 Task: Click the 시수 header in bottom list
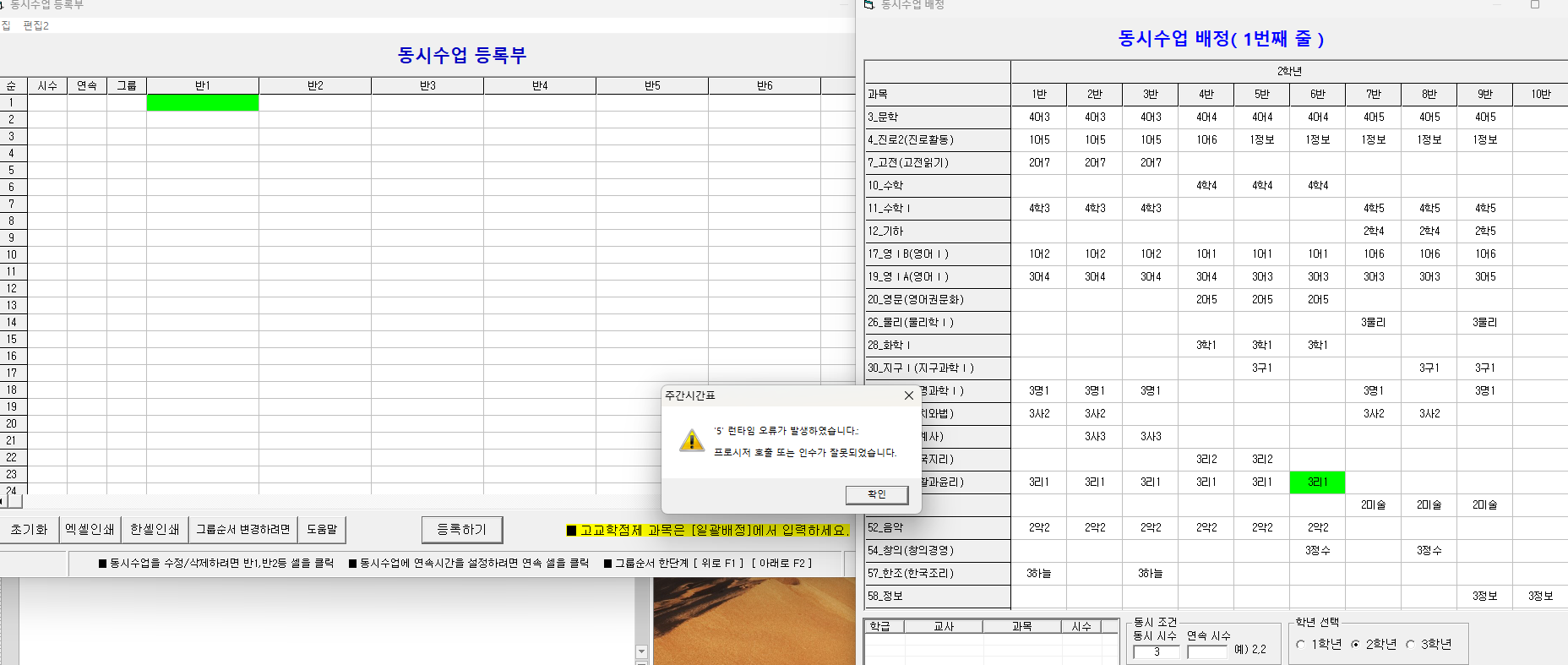coord(1081,626)
